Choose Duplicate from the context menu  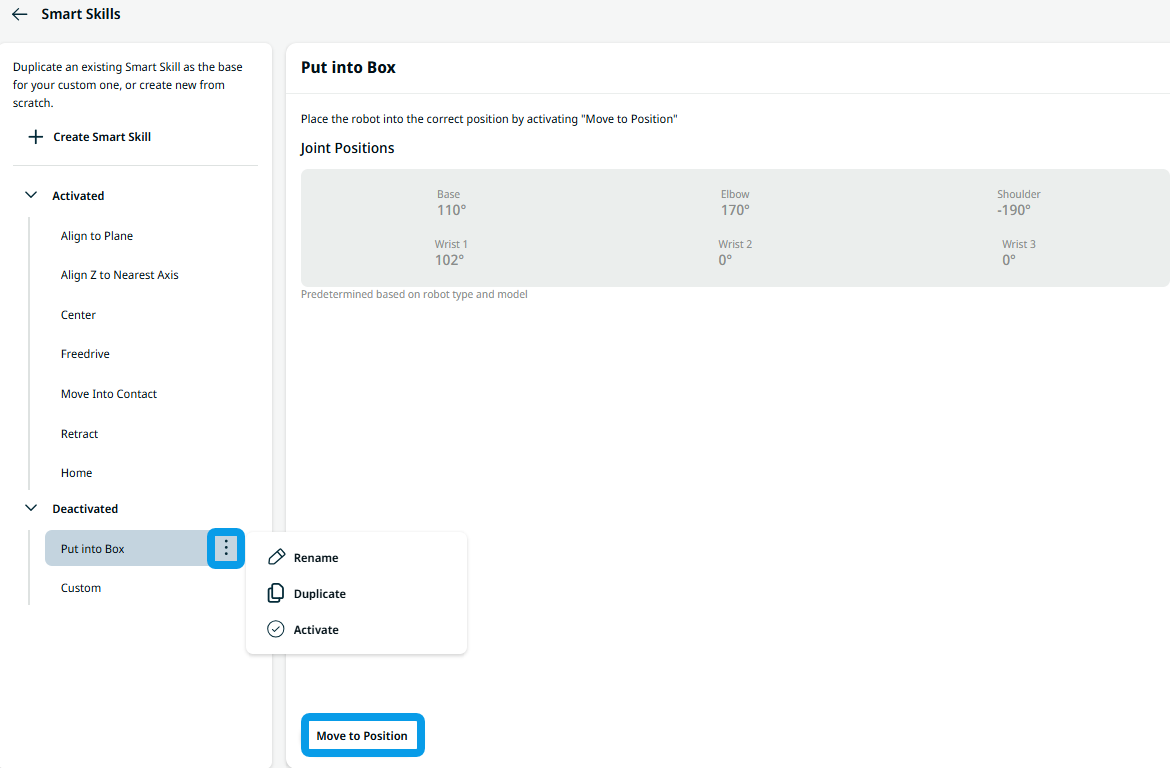pyautogui.click(x=319, y=594)
